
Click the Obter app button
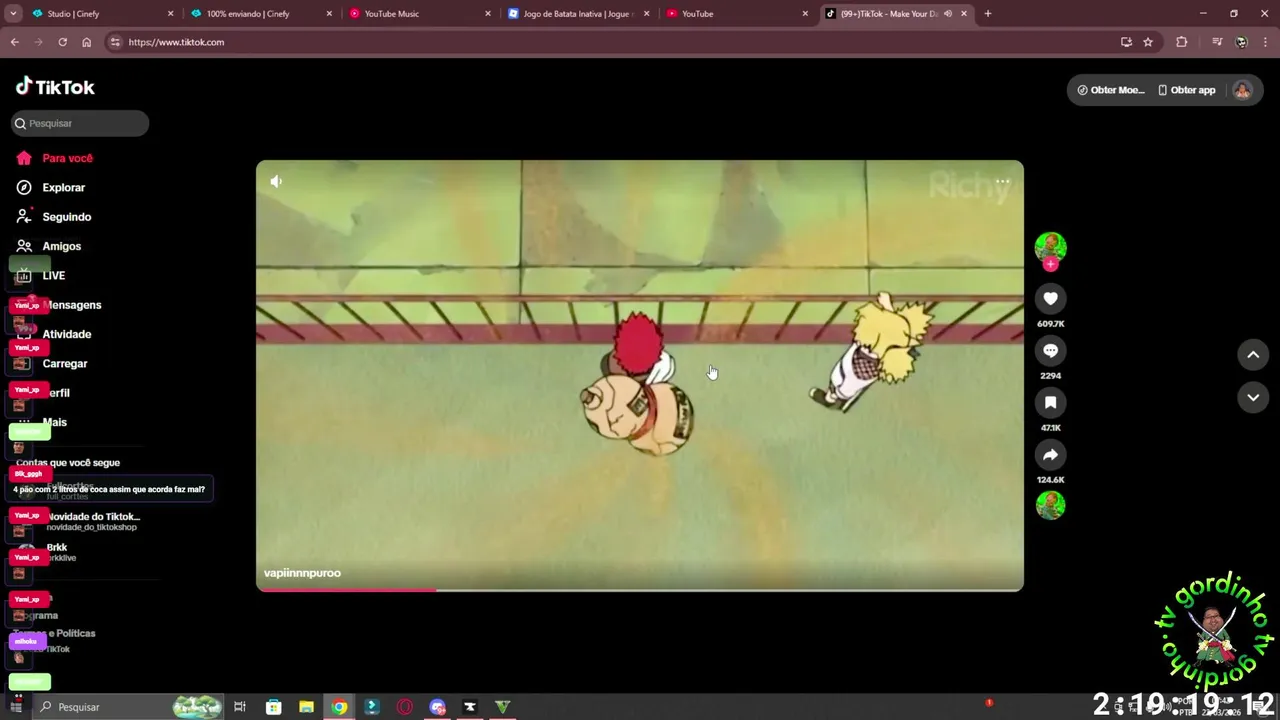(x=1187, y=90)
